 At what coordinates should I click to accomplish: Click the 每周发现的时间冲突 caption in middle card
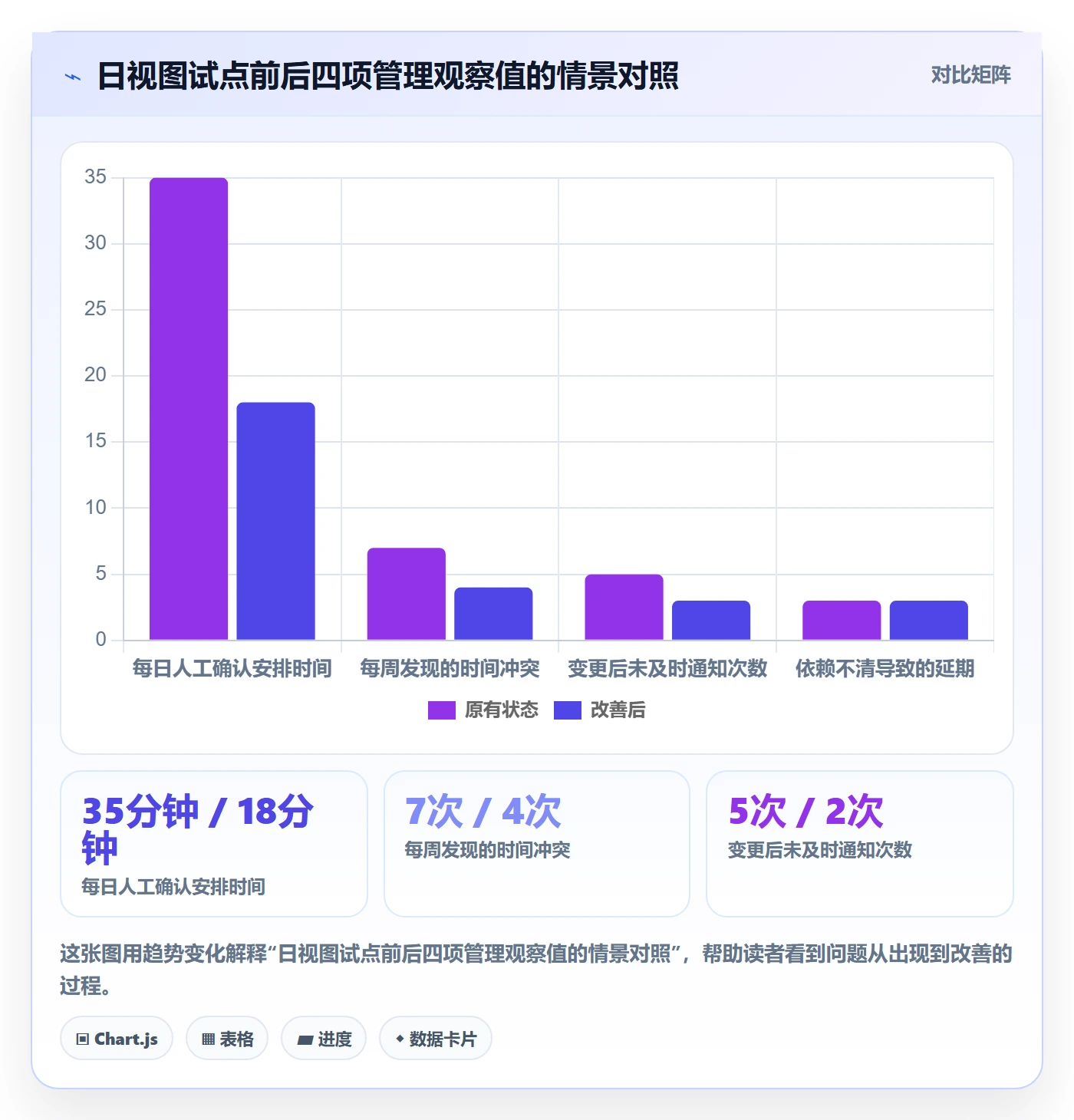point(487,850)
